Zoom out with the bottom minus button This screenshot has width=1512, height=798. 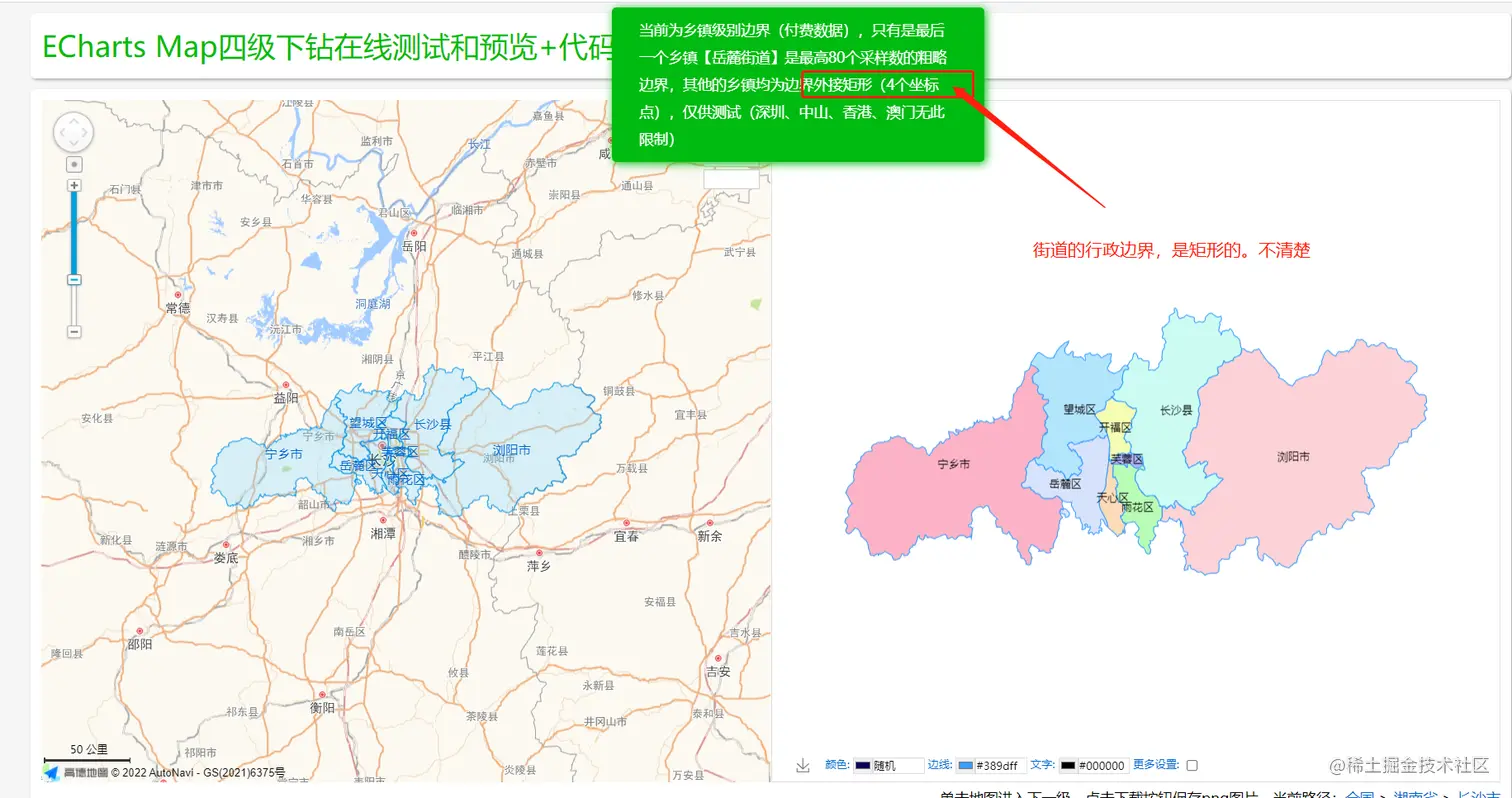coord(74,331)
